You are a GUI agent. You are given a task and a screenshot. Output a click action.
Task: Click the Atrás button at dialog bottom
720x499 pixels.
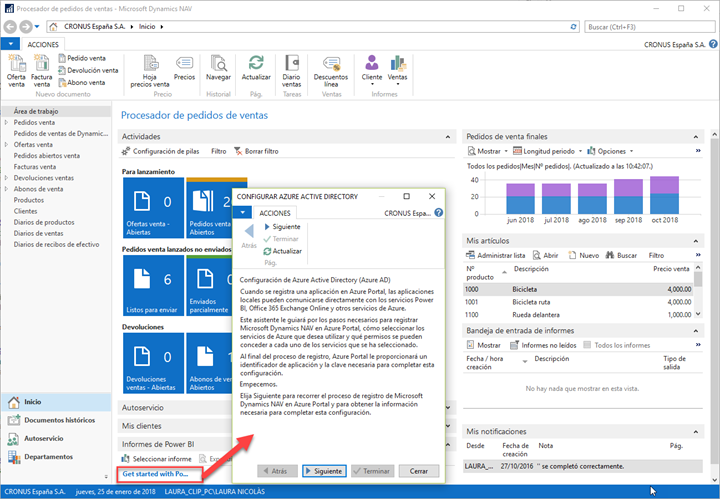277,471
